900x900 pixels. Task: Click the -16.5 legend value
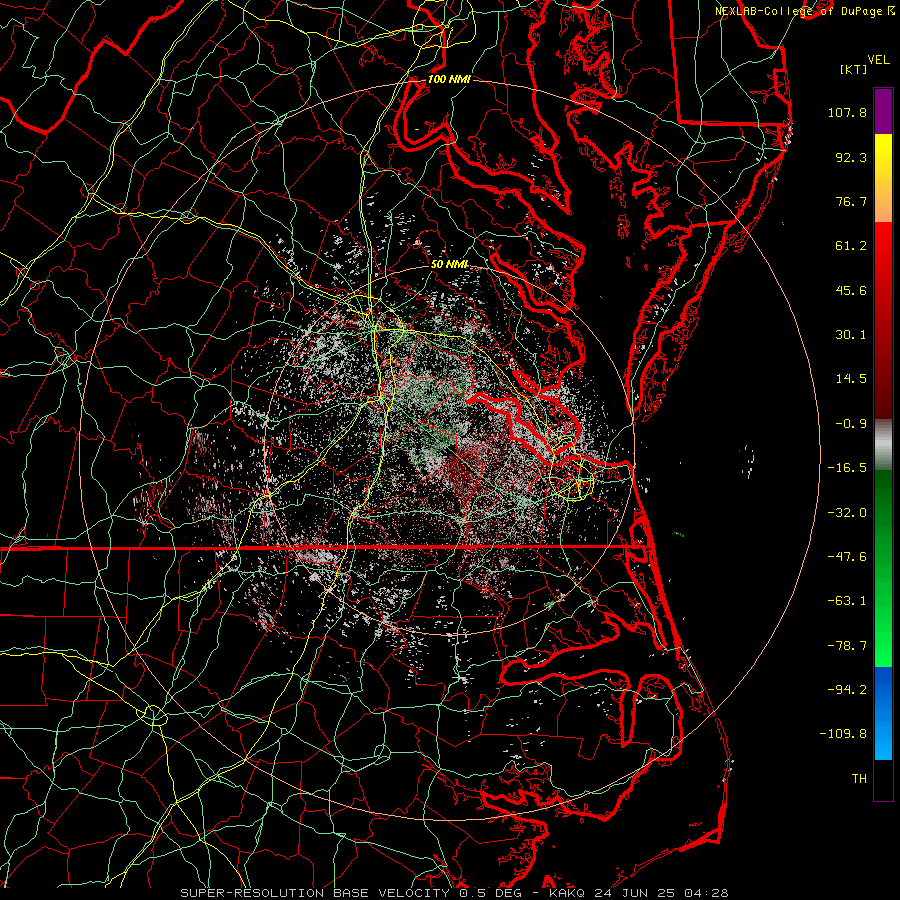point(847,468)
